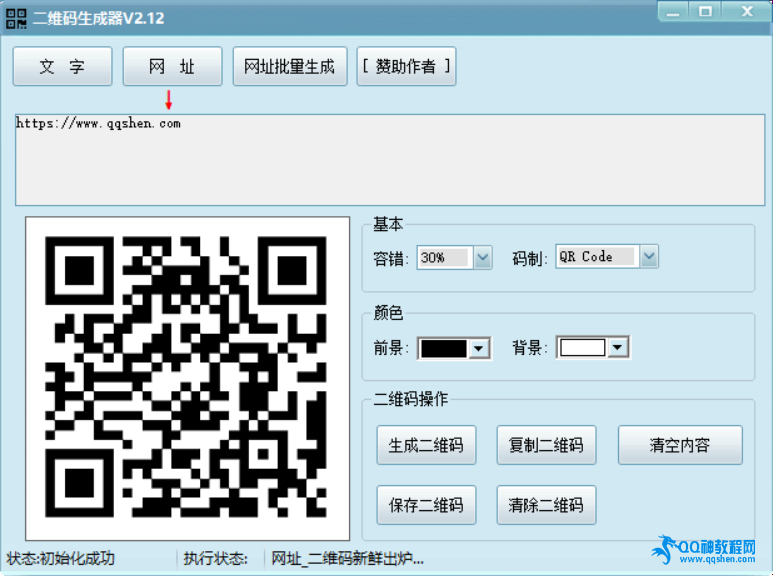The height and width of the screenshot is (576, 773).
Task: Click the 保存二维码 save button
Action: coord(426,505)
